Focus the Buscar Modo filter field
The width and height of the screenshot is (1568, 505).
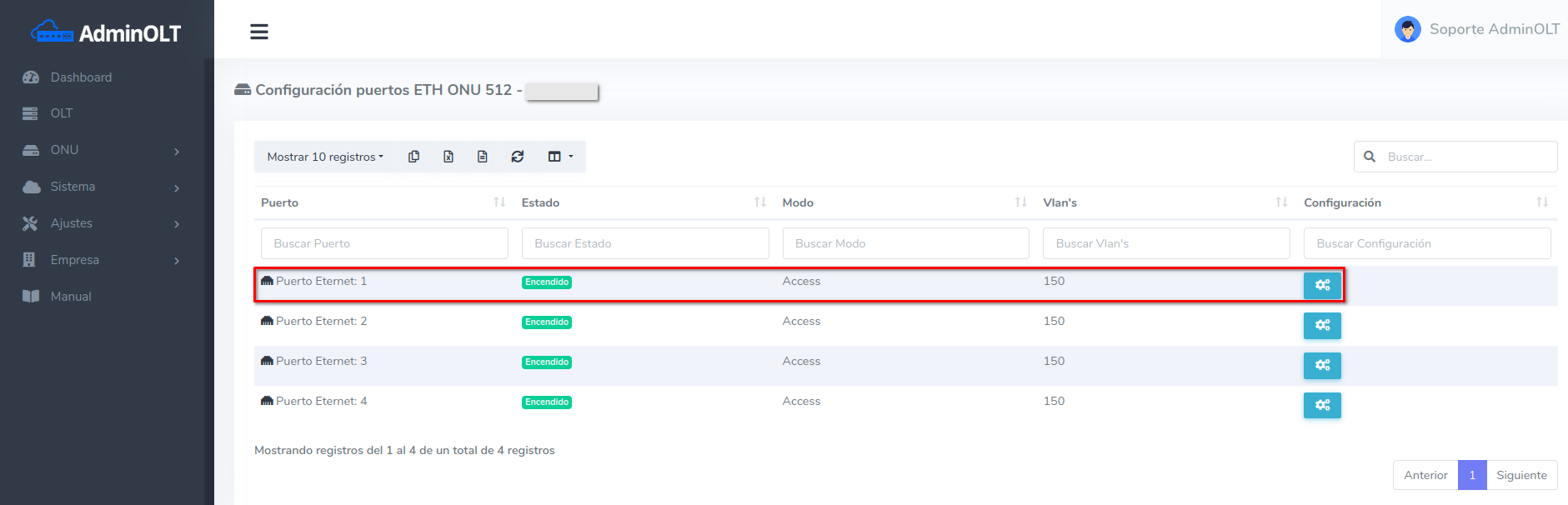(x=905, y=243)
